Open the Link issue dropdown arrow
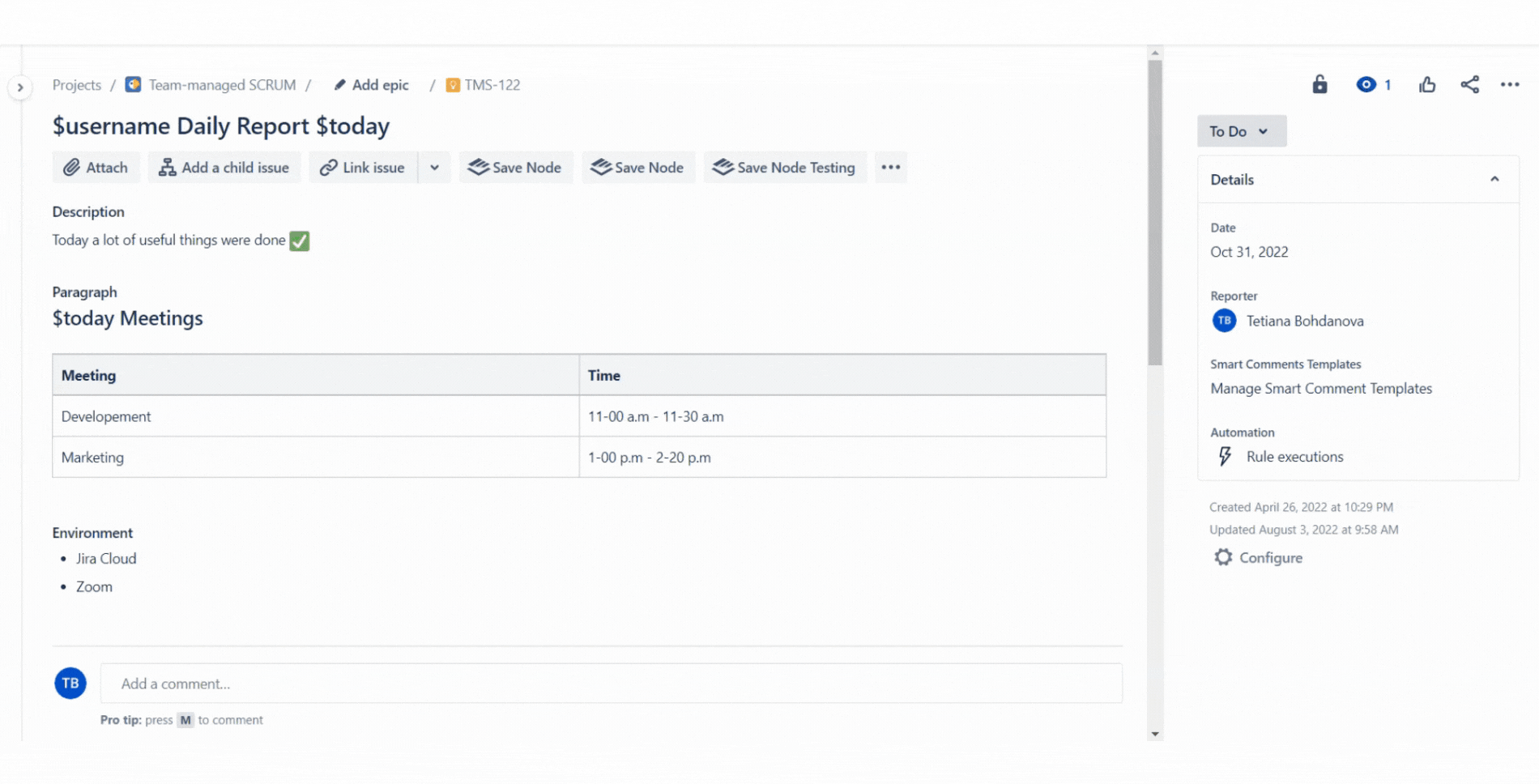Screen dimensions: 1539x784 (x=435, y=168)
